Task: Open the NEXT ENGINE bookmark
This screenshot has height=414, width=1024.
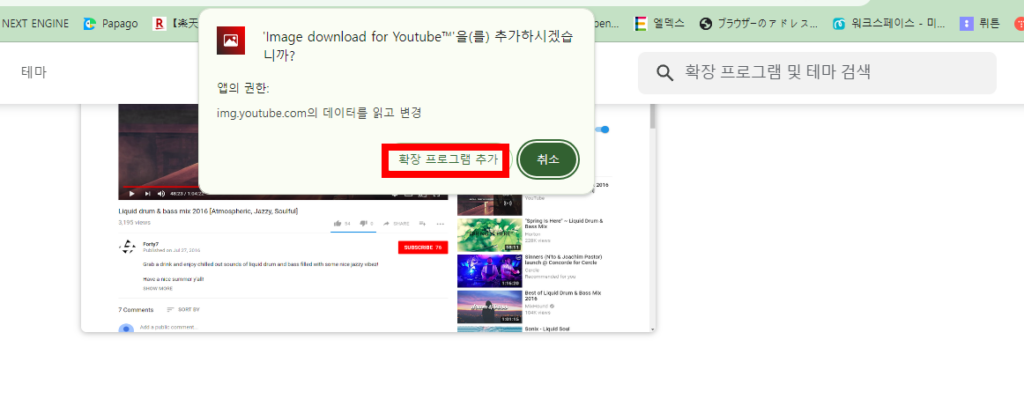Action: coord(35,24)
